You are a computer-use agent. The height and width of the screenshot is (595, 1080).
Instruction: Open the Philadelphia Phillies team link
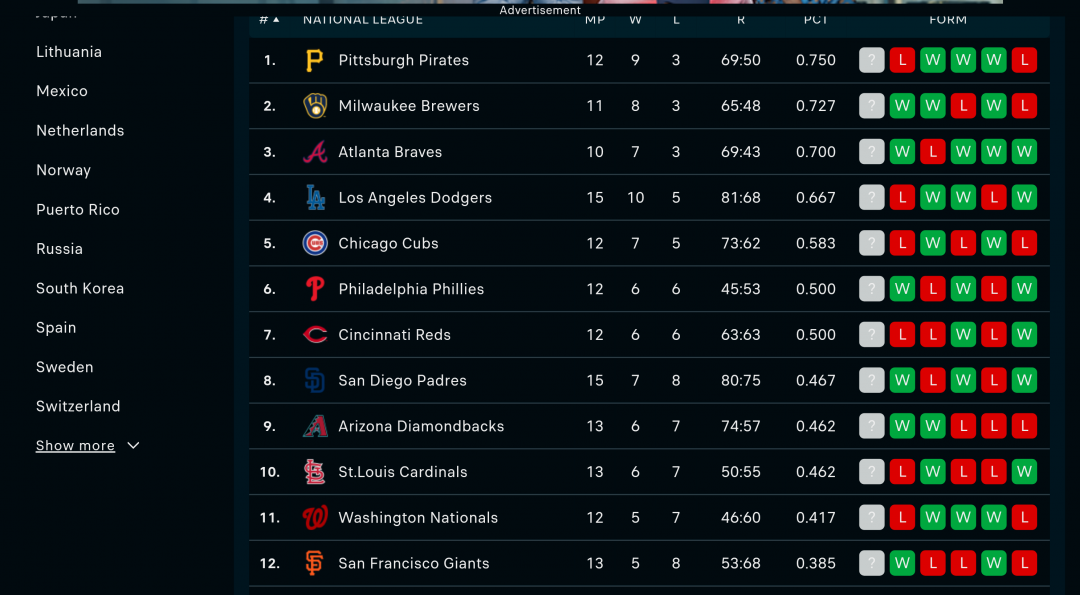point(411,289)
